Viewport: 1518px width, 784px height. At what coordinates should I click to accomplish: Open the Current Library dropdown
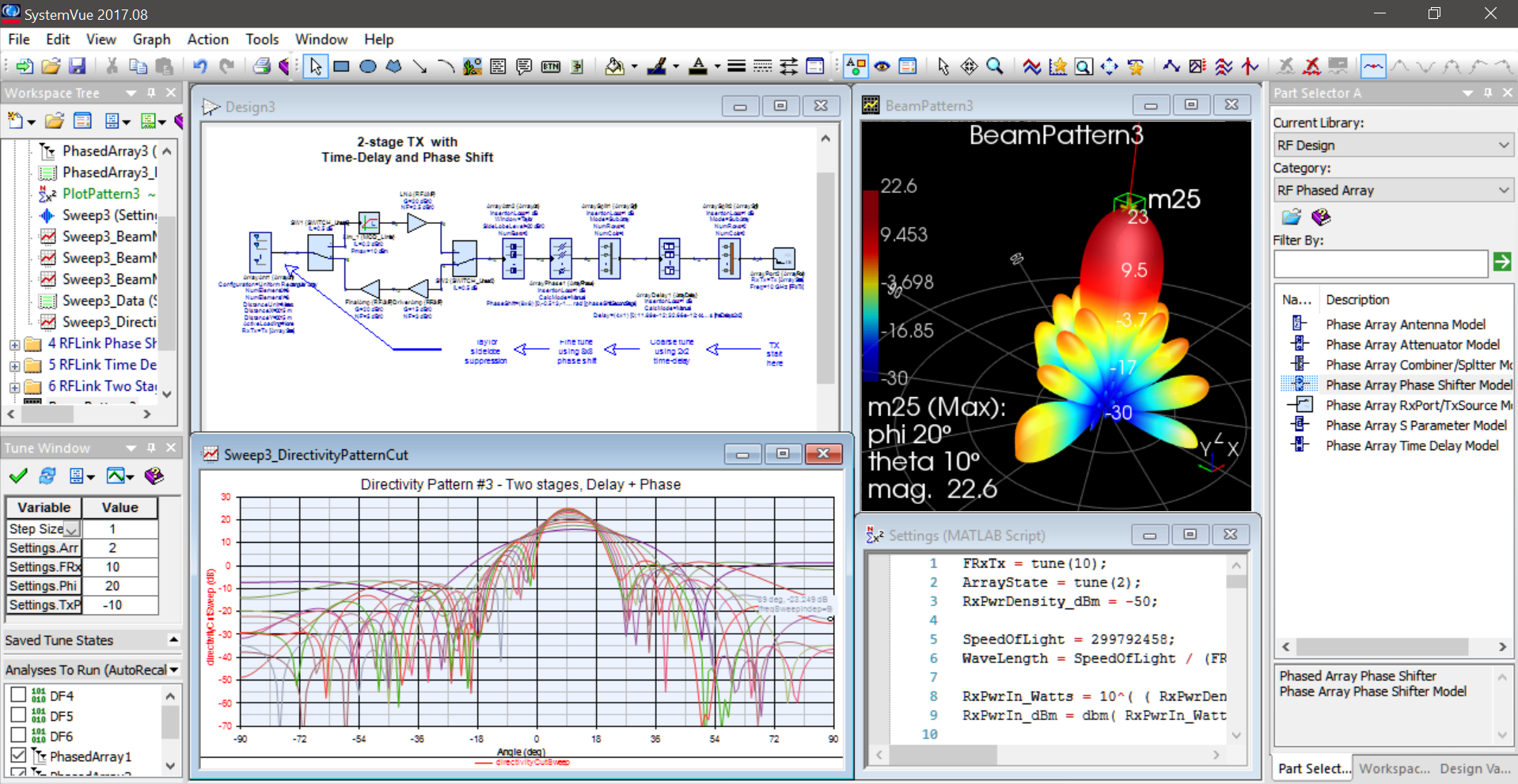pos(1392,146)
